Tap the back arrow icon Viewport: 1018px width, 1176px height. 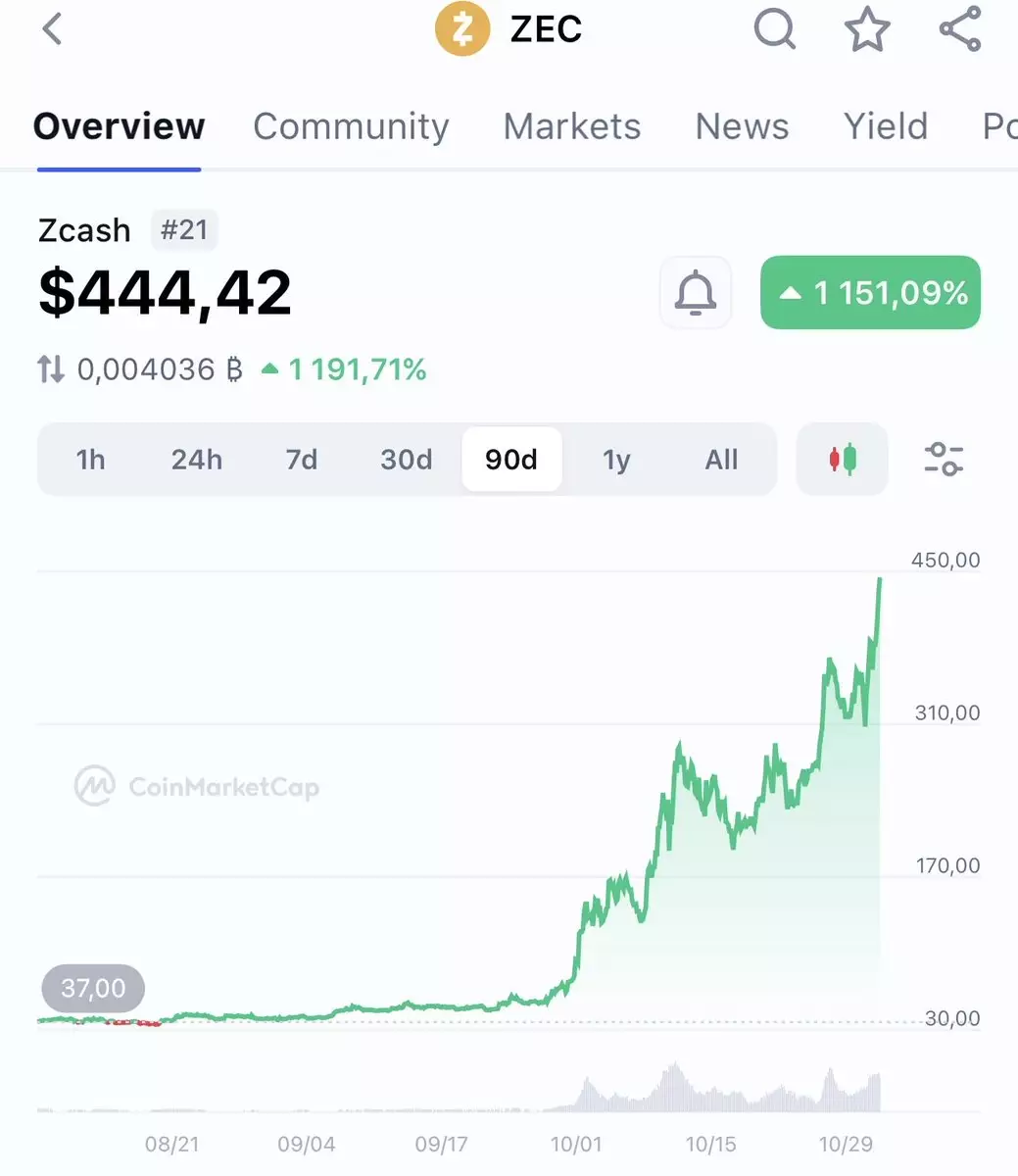(x=53, y=29)
